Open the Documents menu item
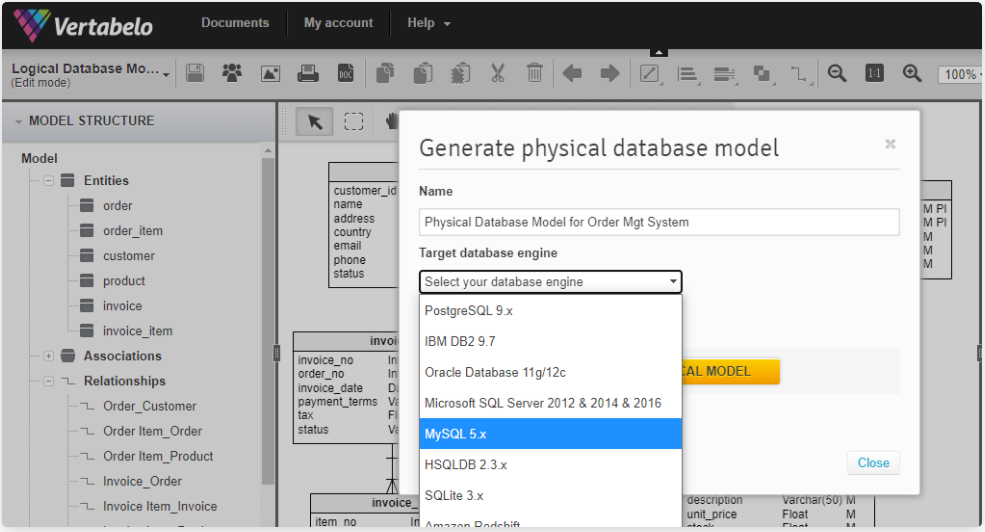Screen dimensions: 985x532 pos(235,23)
